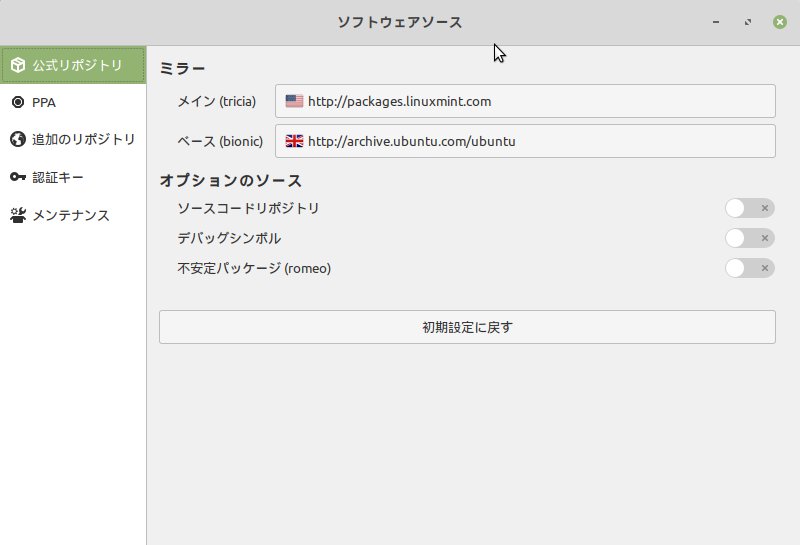Click the package icon beside 公式リポジトリ
Image resolution: width=800 pixels, height=545 pixels.
[x=18, y=65]
